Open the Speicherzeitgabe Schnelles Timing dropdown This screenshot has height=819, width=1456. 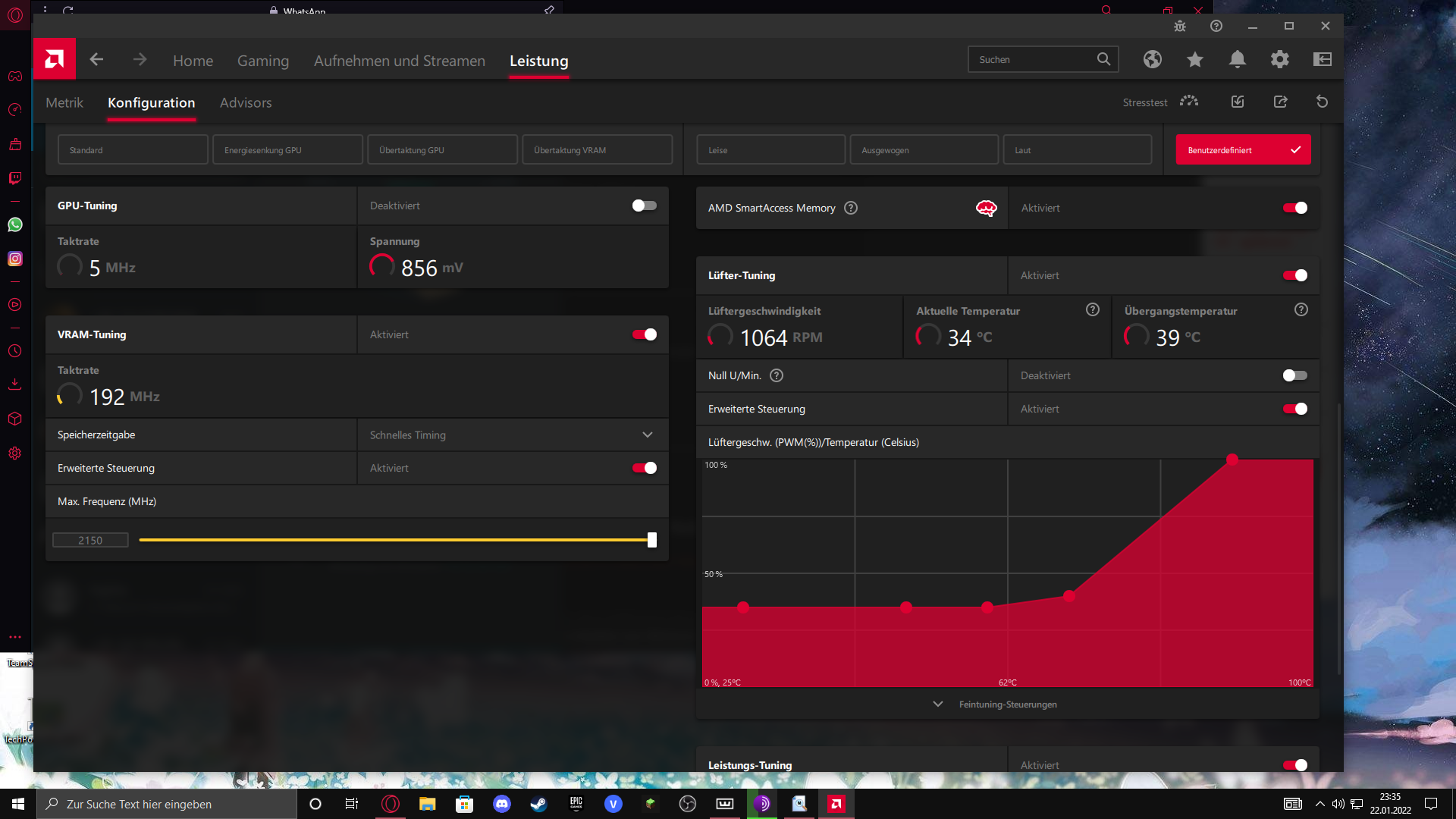pyautogui.click(x=512, y=435)
